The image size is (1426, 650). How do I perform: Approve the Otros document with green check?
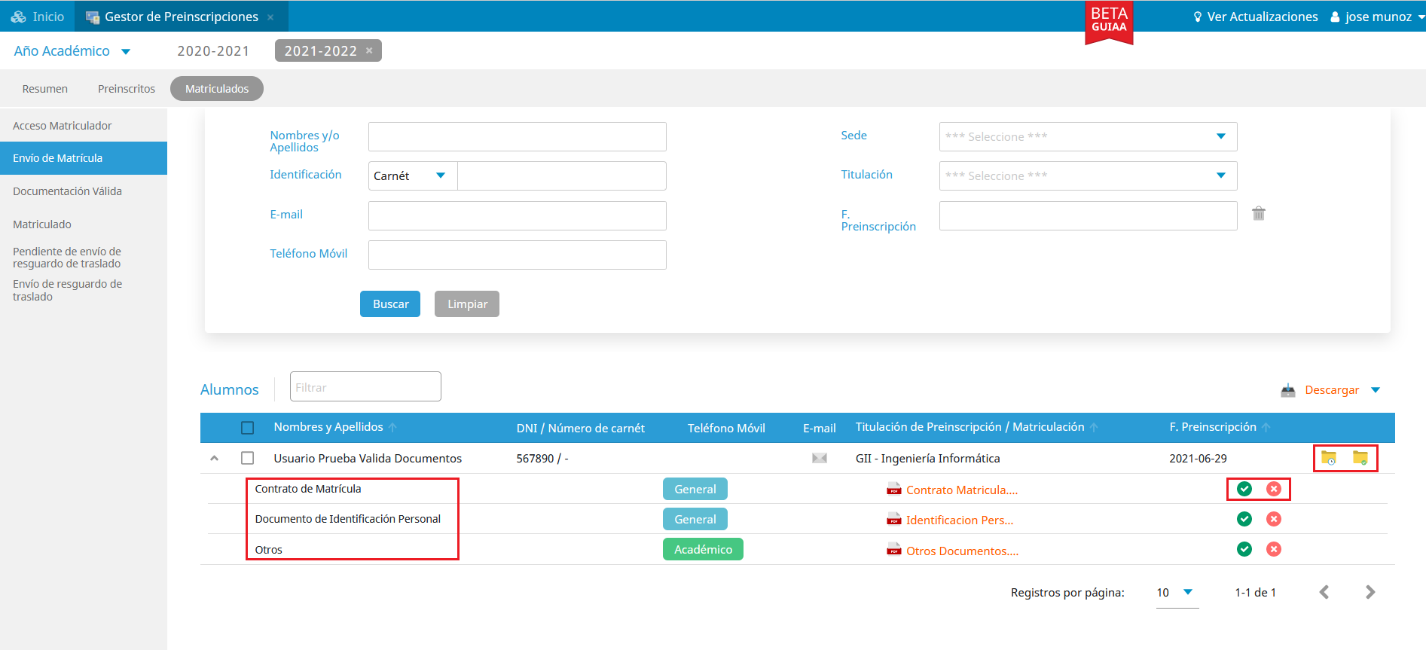click(x=1244, y=549)
